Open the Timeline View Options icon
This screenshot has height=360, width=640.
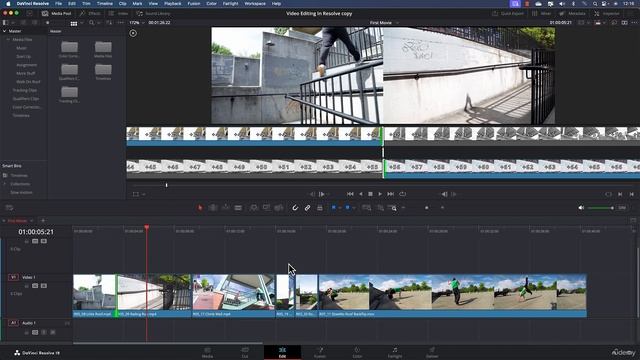(9, 208)
